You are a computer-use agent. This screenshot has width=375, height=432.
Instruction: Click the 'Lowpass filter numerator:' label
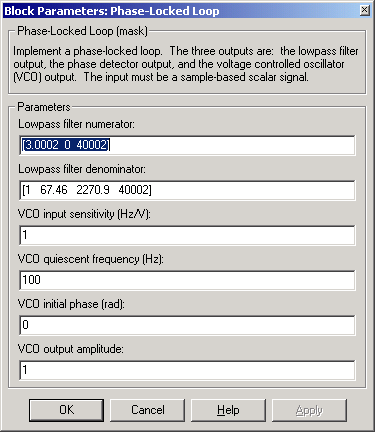click(x=76, y=124)
